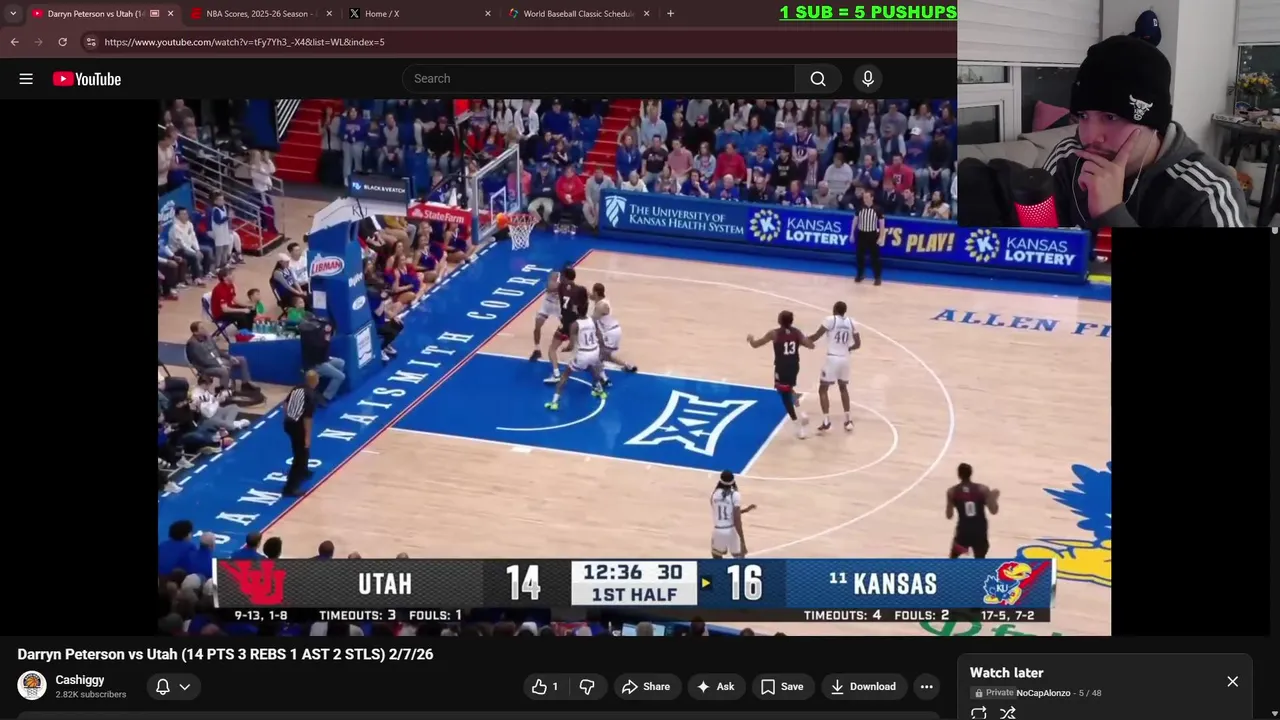Open Cashiggy channel avatar

point(32,686)
